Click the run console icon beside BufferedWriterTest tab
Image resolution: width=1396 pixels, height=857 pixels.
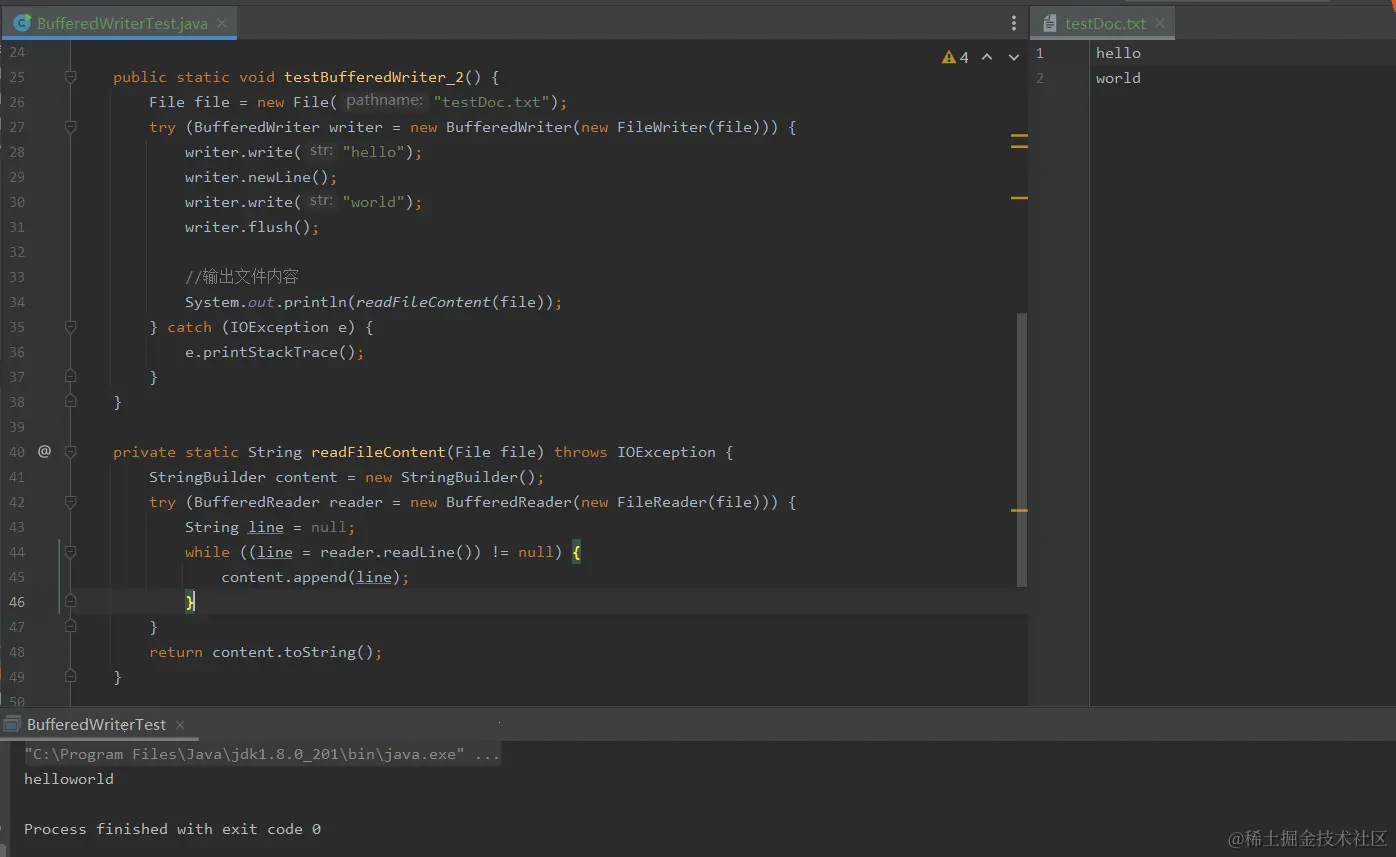coord(12,724)
